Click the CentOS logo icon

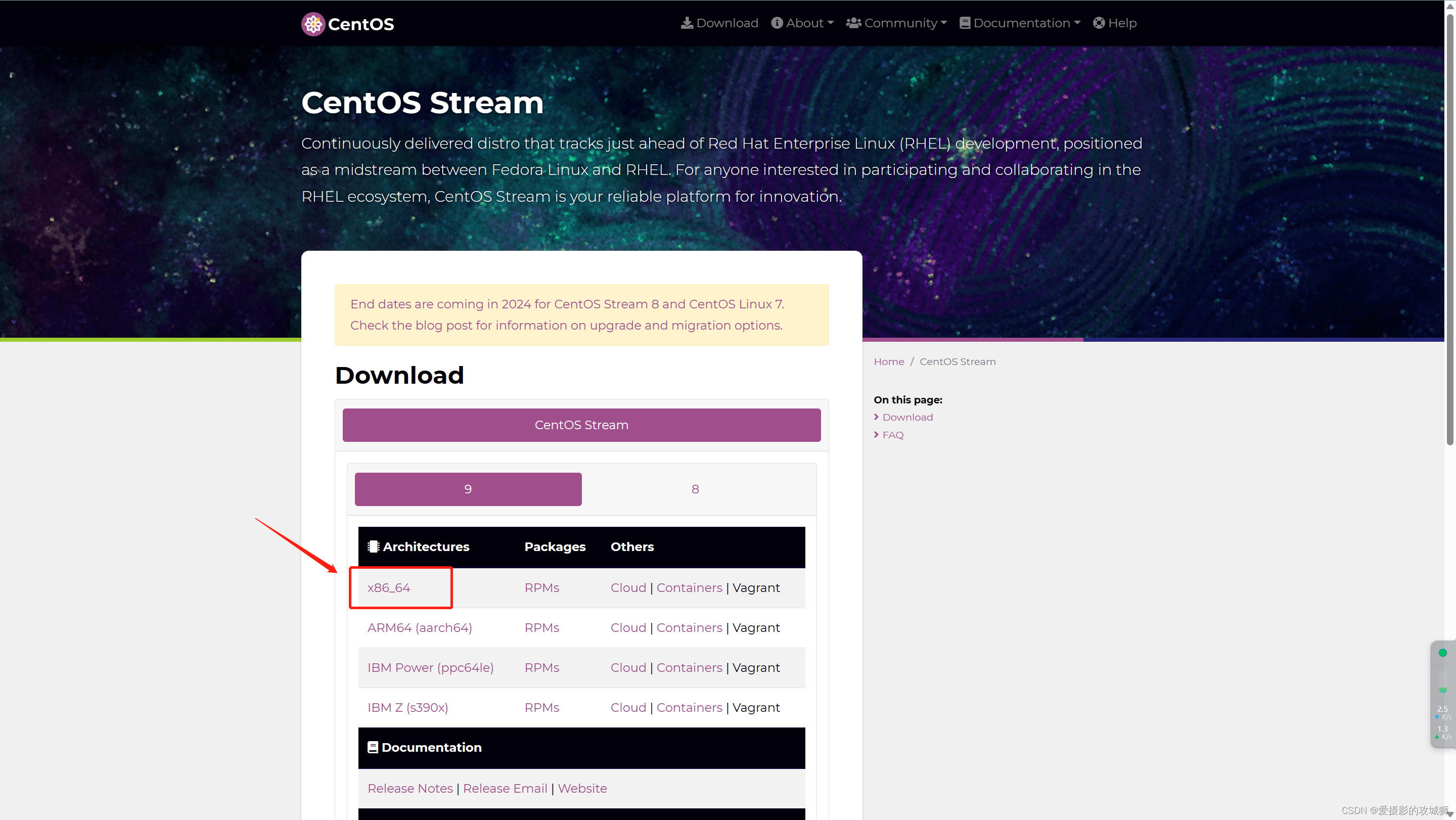[x=312, y=24]
